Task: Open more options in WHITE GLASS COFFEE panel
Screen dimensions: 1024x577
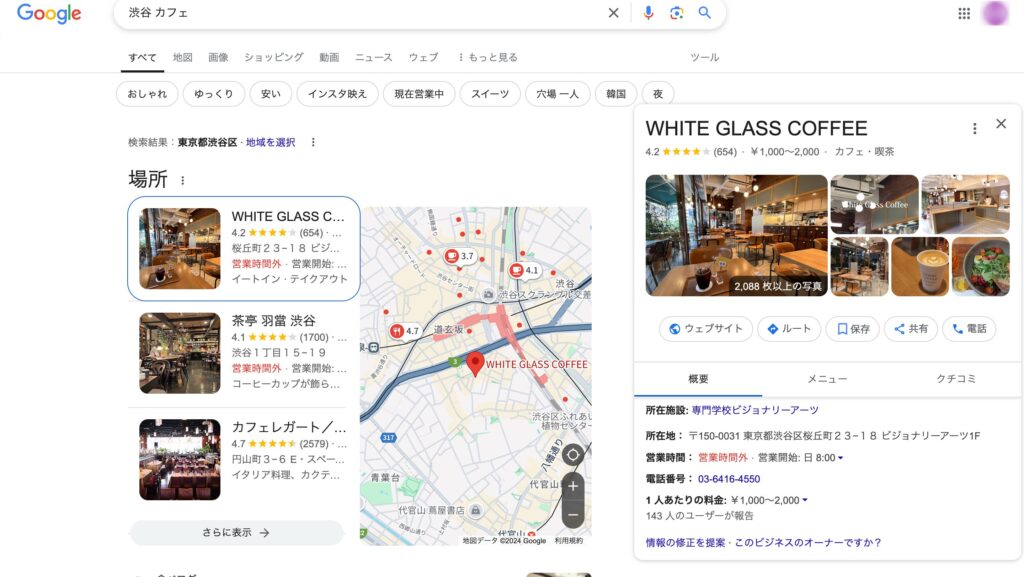Action: [974, 129]
